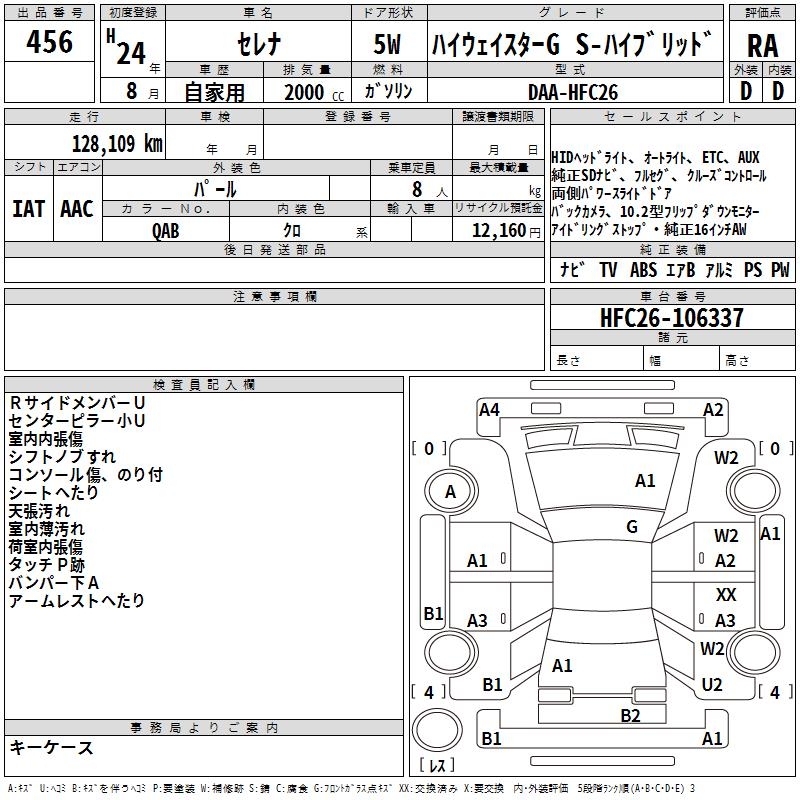This screenshot has height=800, width=800.
Task: Click the damage code legend line
Action: click(351, 788)
